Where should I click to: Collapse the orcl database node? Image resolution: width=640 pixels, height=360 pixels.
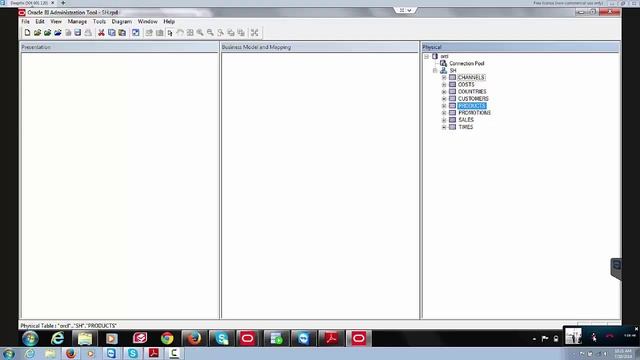click(x=427, y=56)
